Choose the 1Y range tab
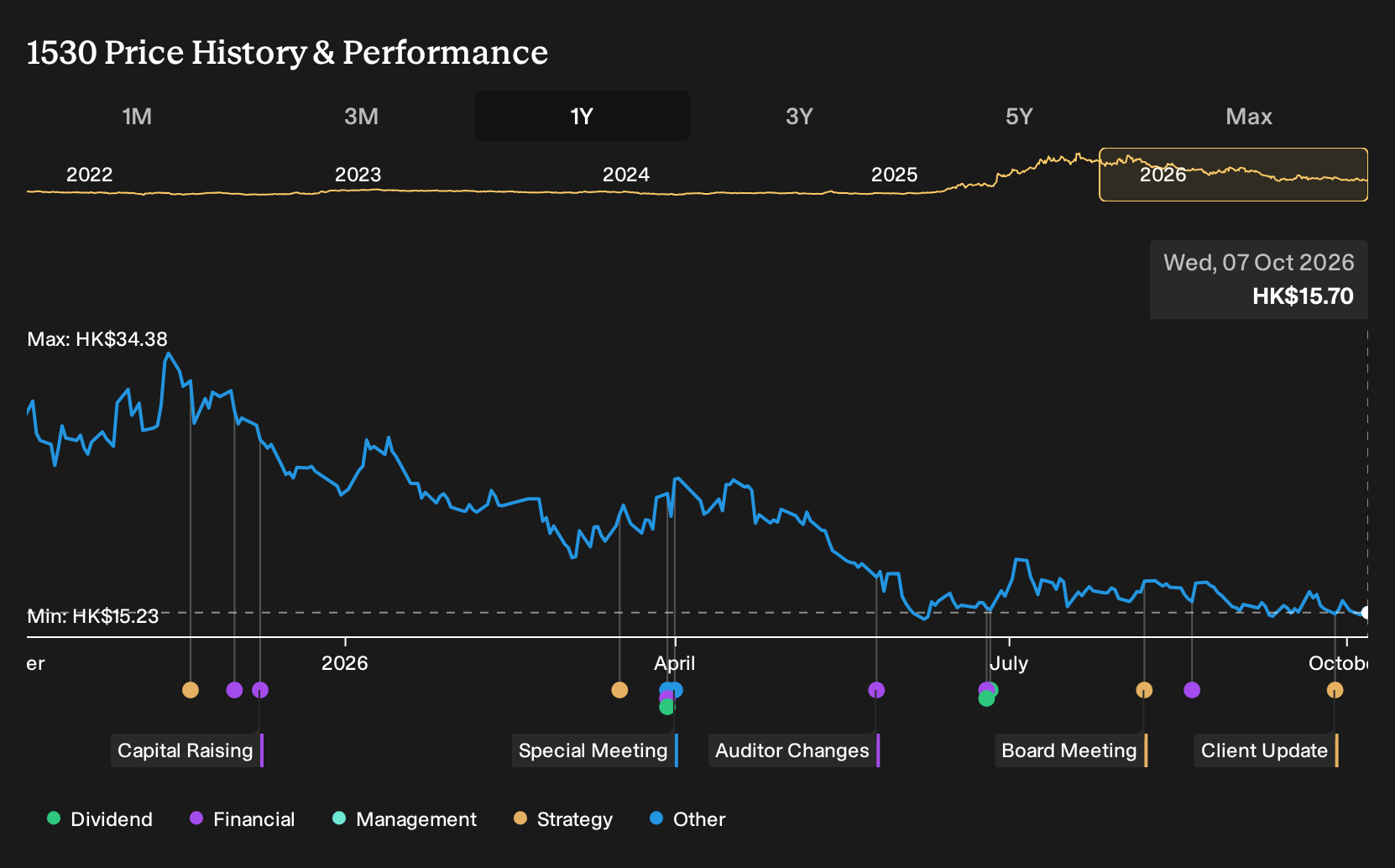The image size is (1395, 868). point(582,116)
